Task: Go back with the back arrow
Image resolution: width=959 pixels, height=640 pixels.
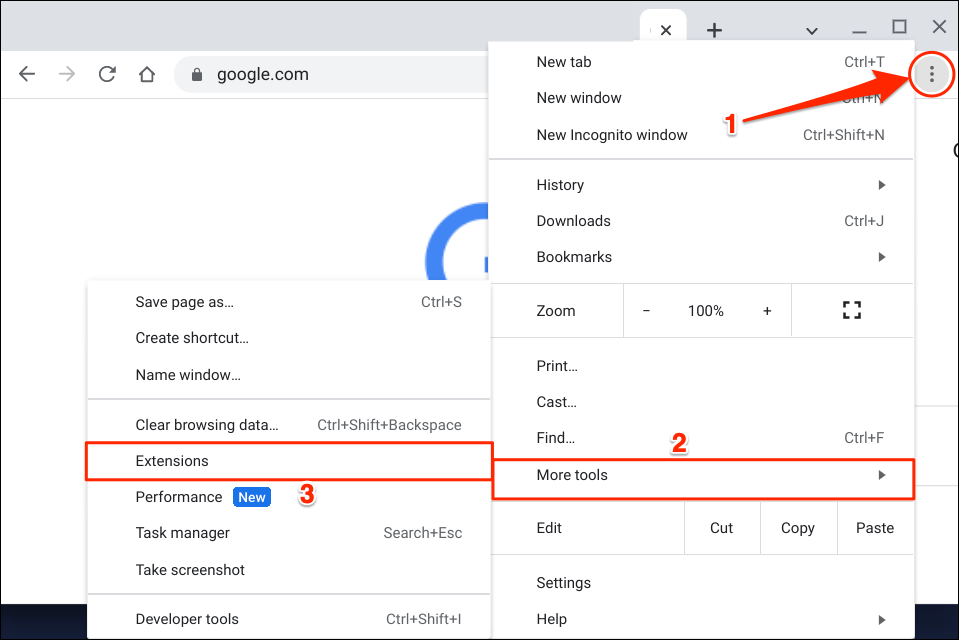Action: point(27,74)
